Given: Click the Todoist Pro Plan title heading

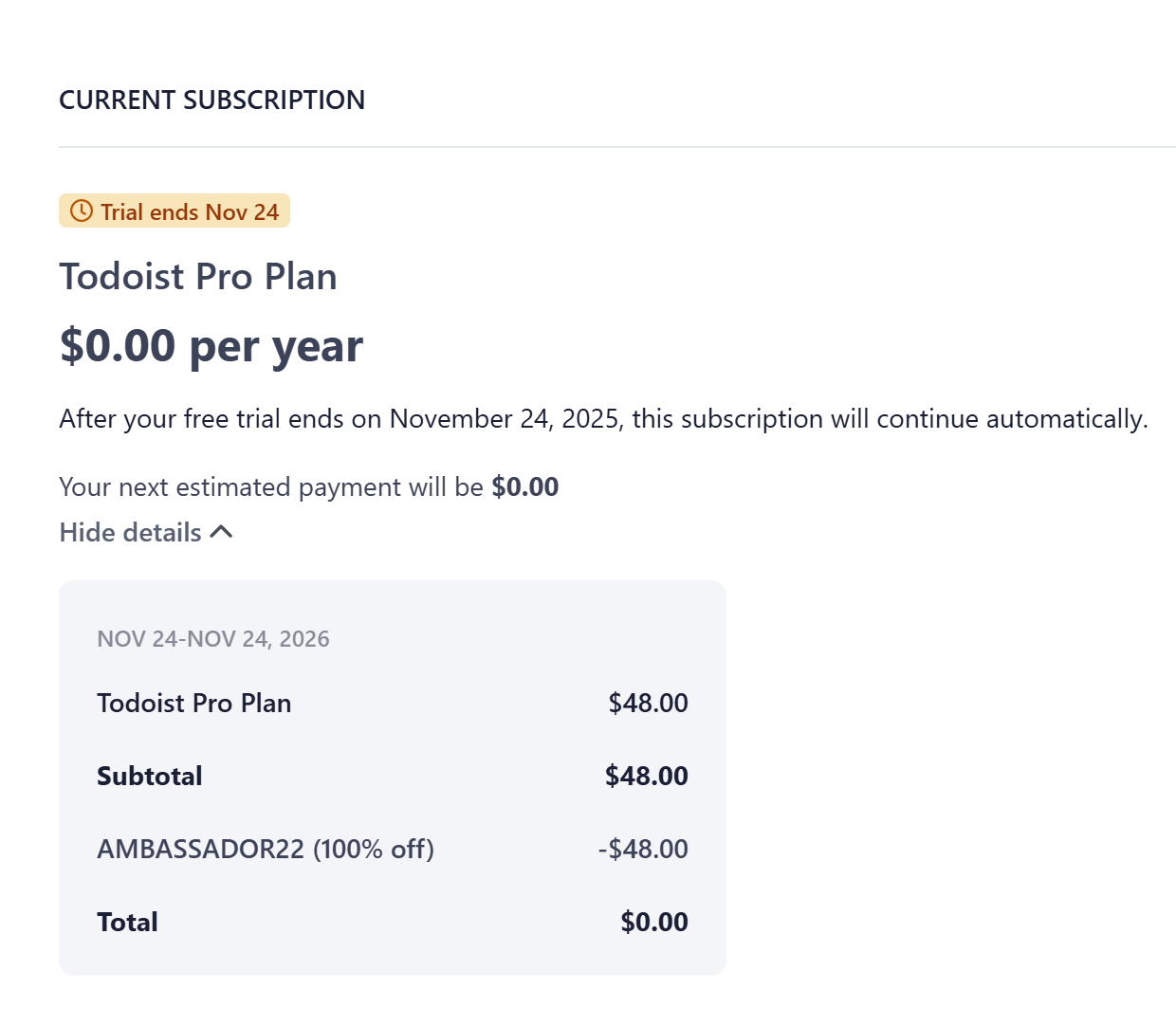Looking at the screenshot, I should pyautogui.click(x=198, y=277).
